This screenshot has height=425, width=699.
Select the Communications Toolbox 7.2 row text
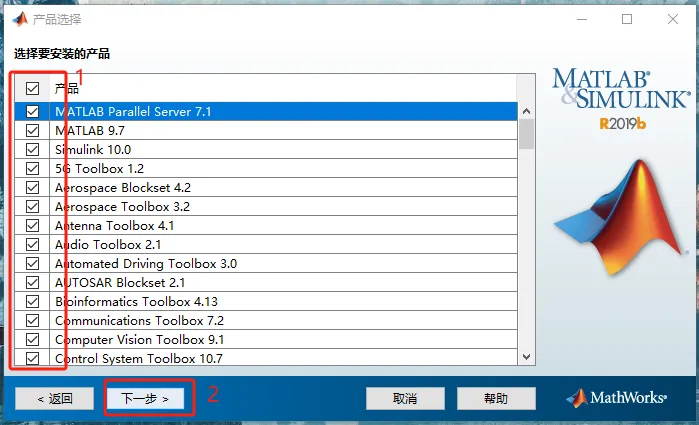click(139, 321)
